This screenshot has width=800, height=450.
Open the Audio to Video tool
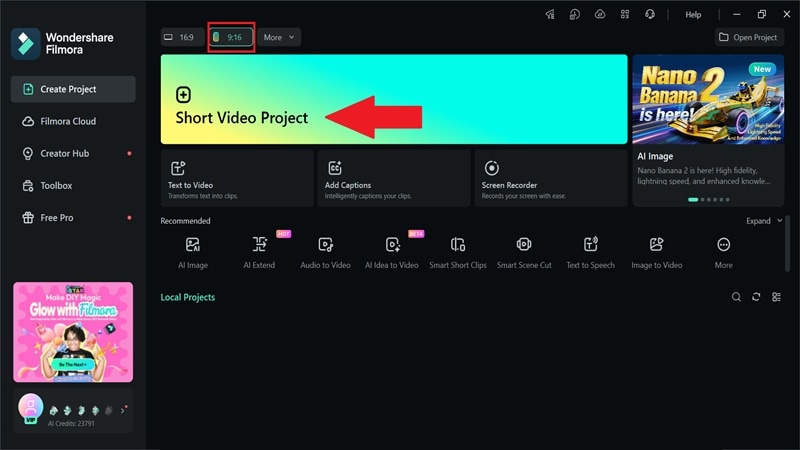[326, 253]
